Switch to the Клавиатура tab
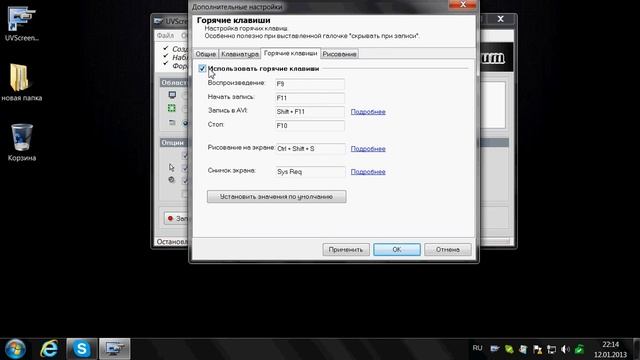The image size is (640, 360). [240, 54]
